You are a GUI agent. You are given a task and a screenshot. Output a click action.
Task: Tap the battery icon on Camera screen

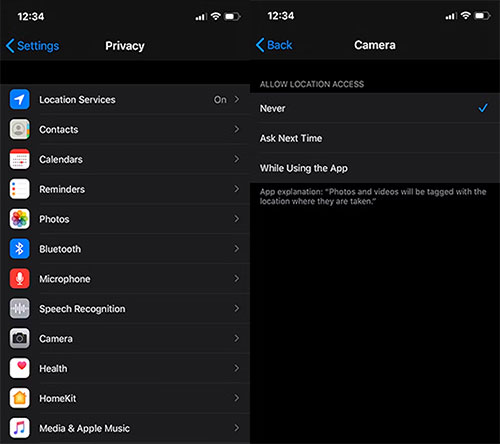tap(482, 16)
